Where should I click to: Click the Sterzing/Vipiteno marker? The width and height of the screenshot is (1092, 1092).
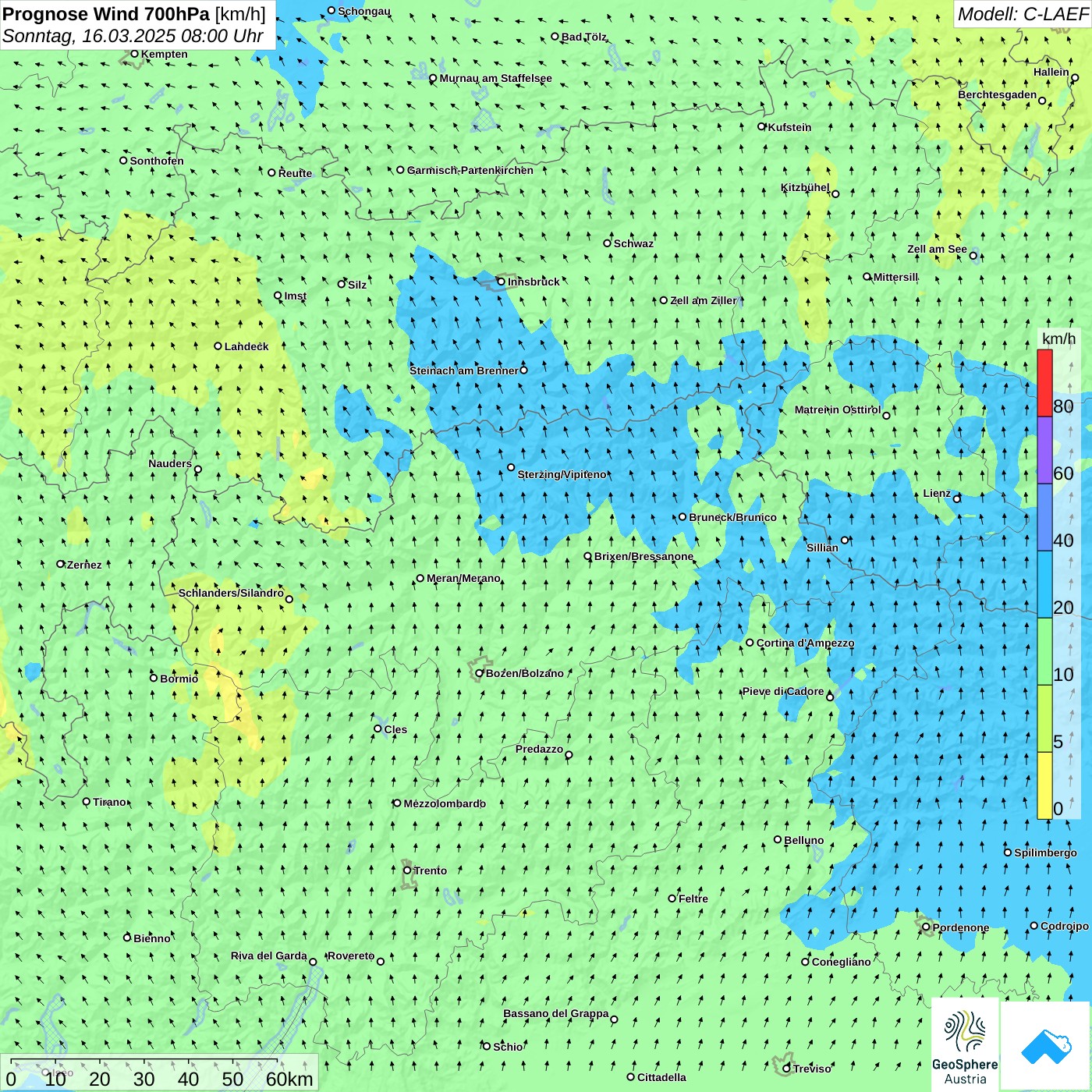coord(511,467)
